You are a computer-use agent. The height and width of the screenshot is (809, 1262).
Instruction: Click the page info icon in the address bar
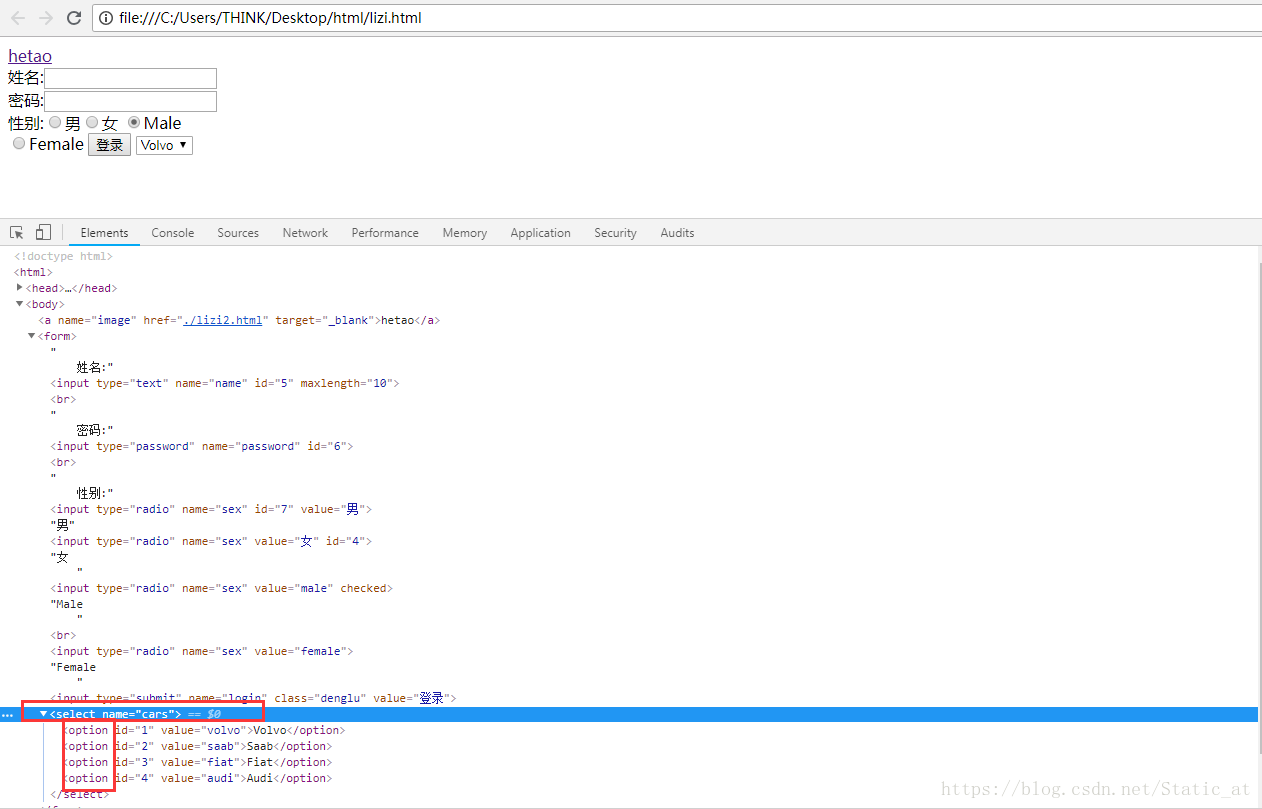point(106,17)
